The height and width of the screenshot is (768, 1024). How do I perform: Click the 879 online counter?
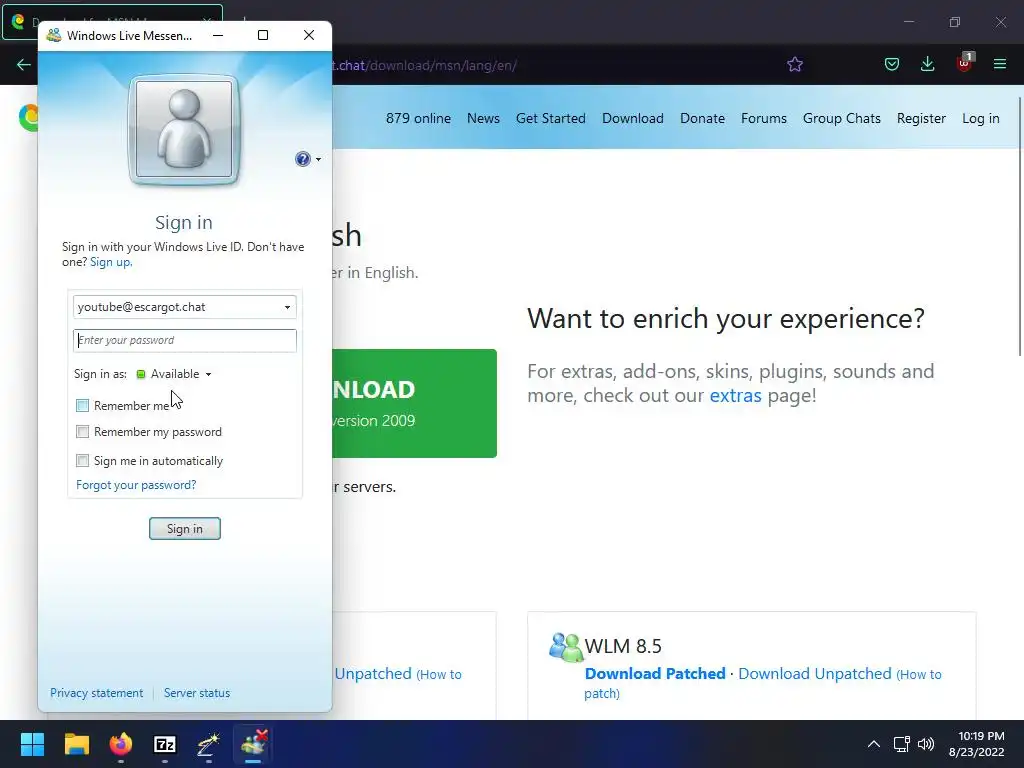tap(418, 118)
